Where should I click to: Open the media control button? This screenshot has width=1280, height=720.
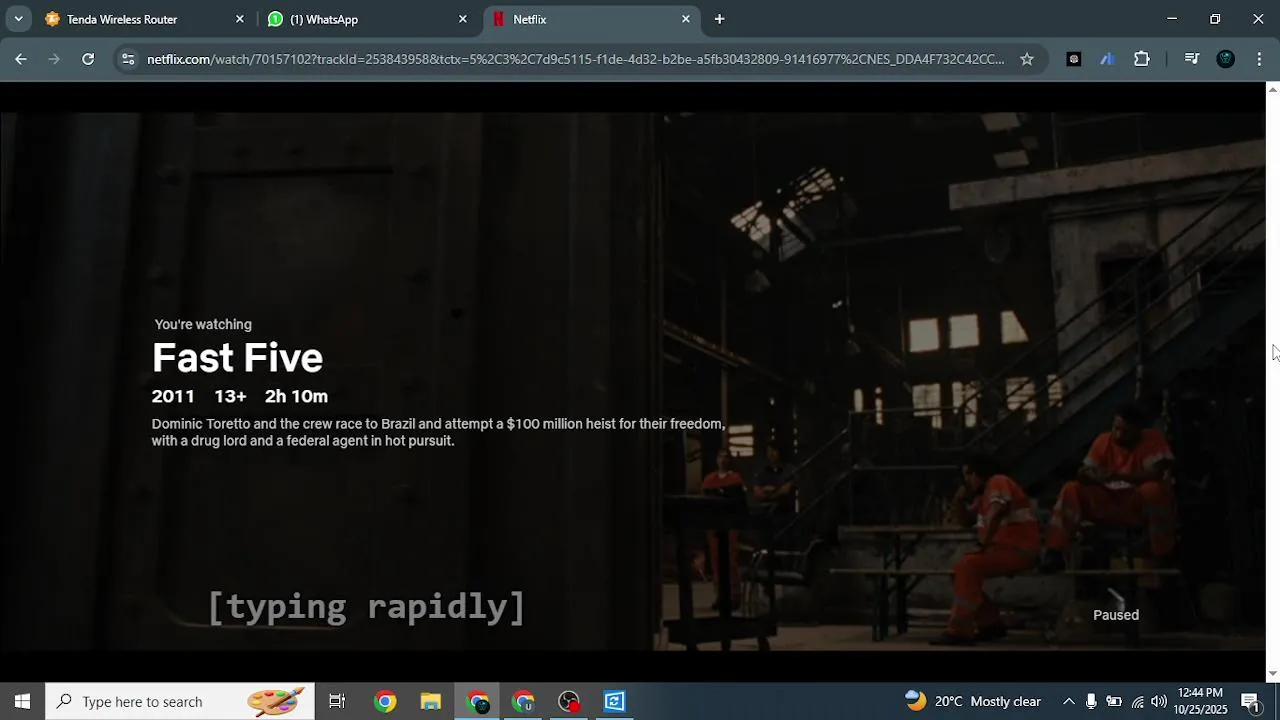pyautogui.click(x=1191, y=59)
